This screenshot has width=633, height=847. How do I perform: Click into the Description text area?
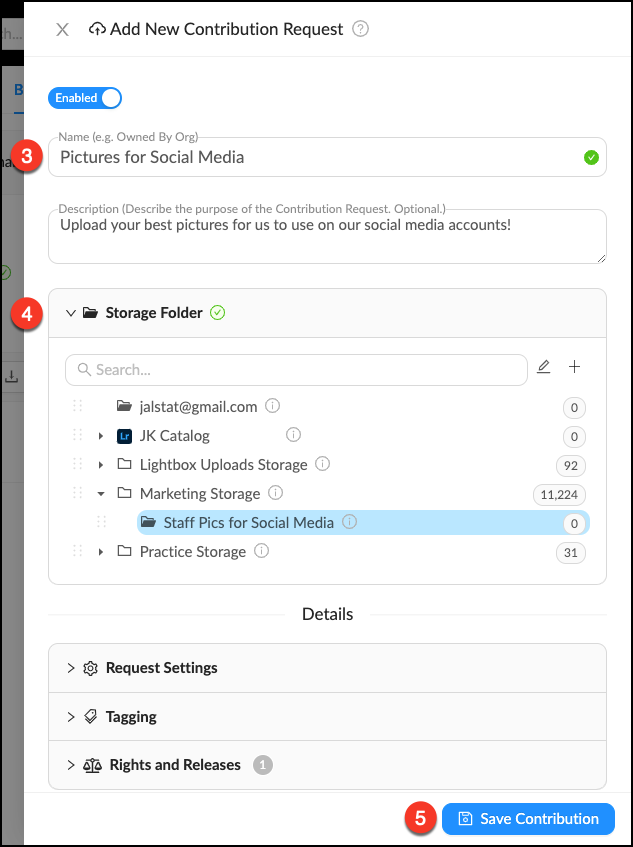click(326, 238)
